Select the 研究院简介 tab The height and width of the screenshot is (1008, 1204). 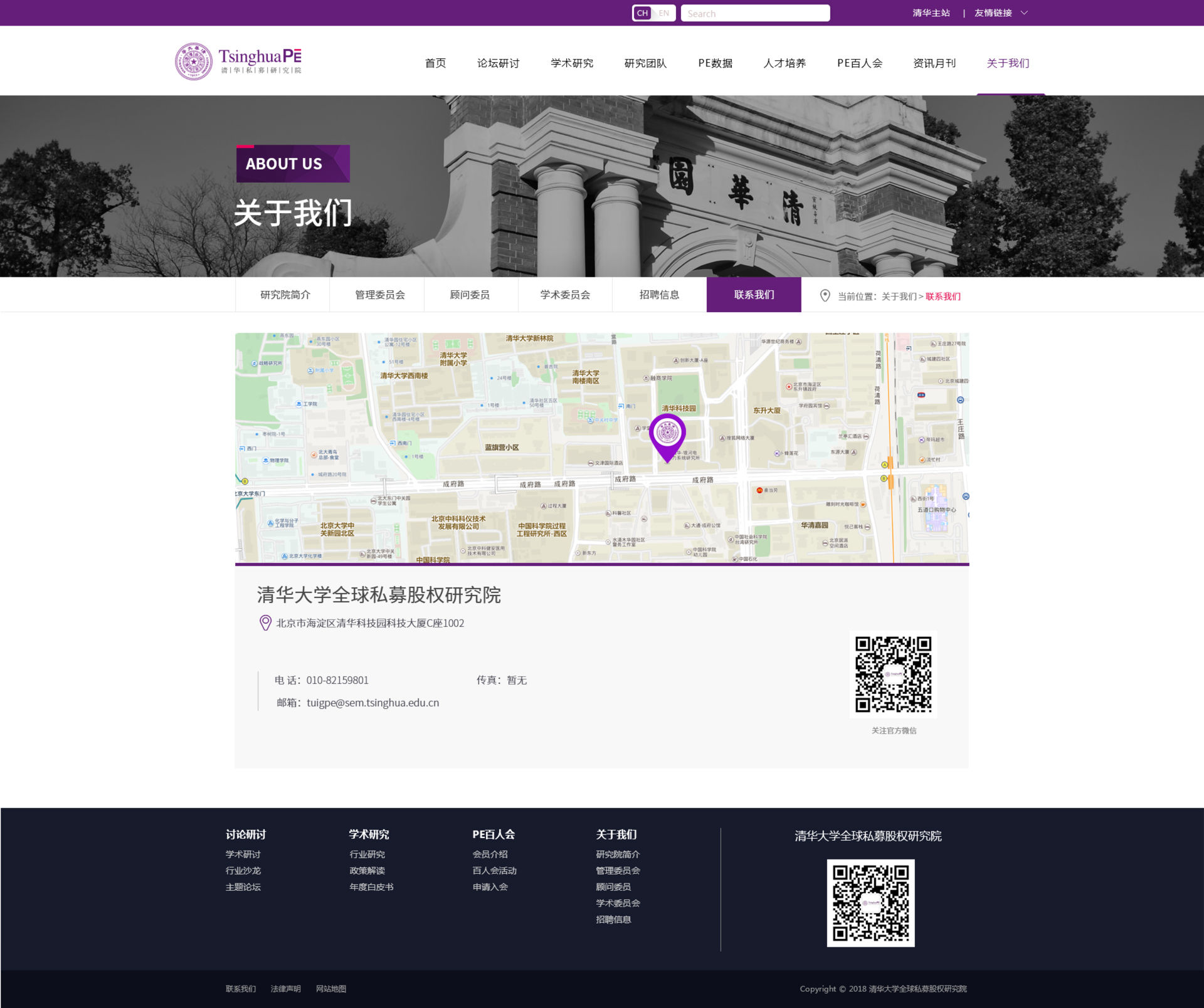point(283,295)
